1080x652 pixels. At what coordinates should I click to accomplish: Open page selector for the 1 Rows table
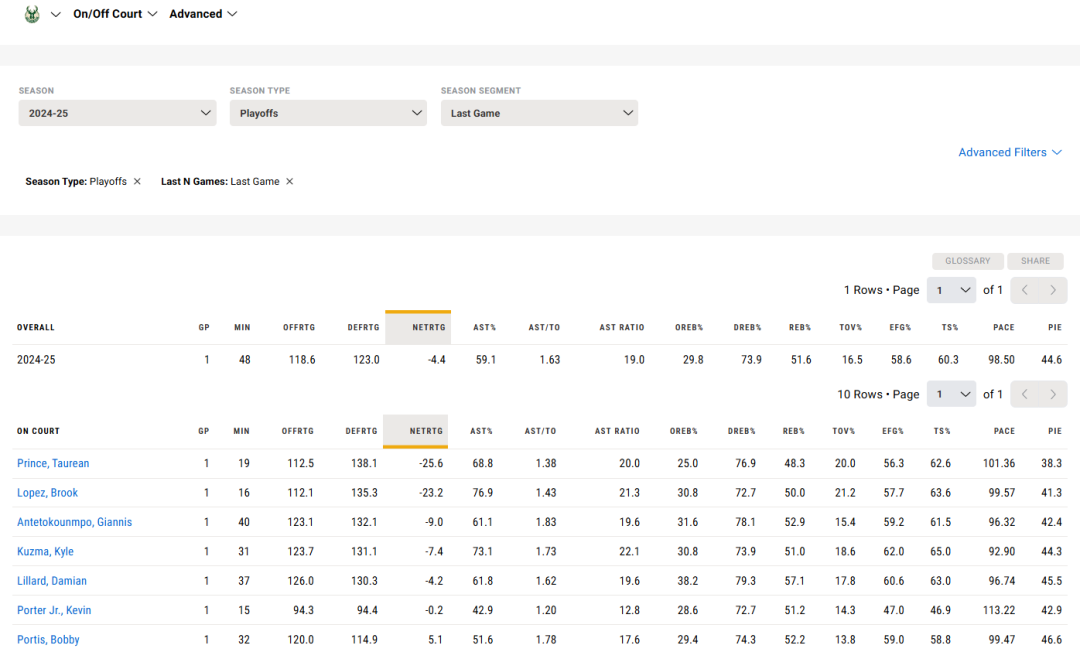pos(951,291)
